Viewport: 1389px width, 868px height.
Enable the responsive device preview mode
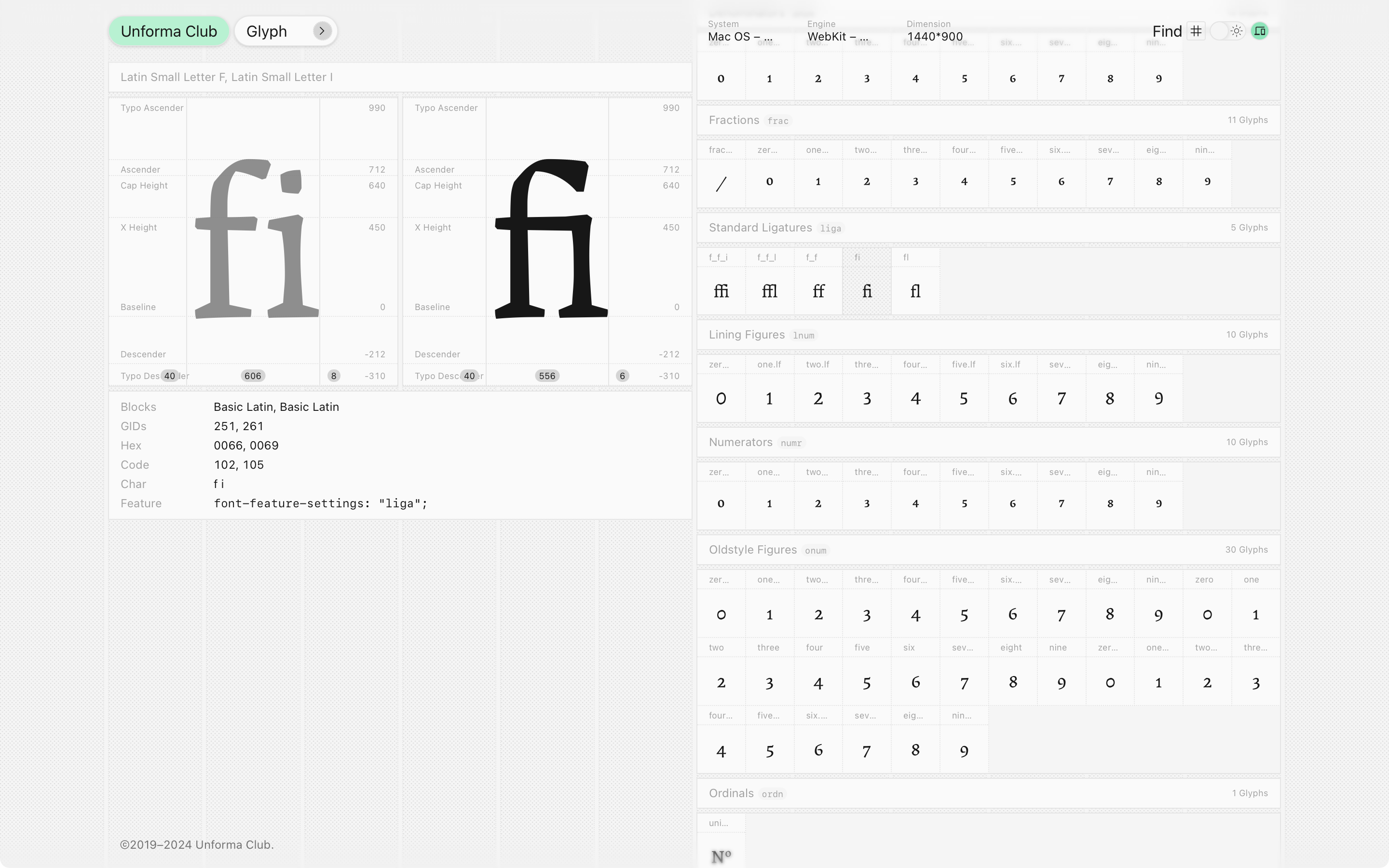pyautogui.click(x=1259, y=31)
